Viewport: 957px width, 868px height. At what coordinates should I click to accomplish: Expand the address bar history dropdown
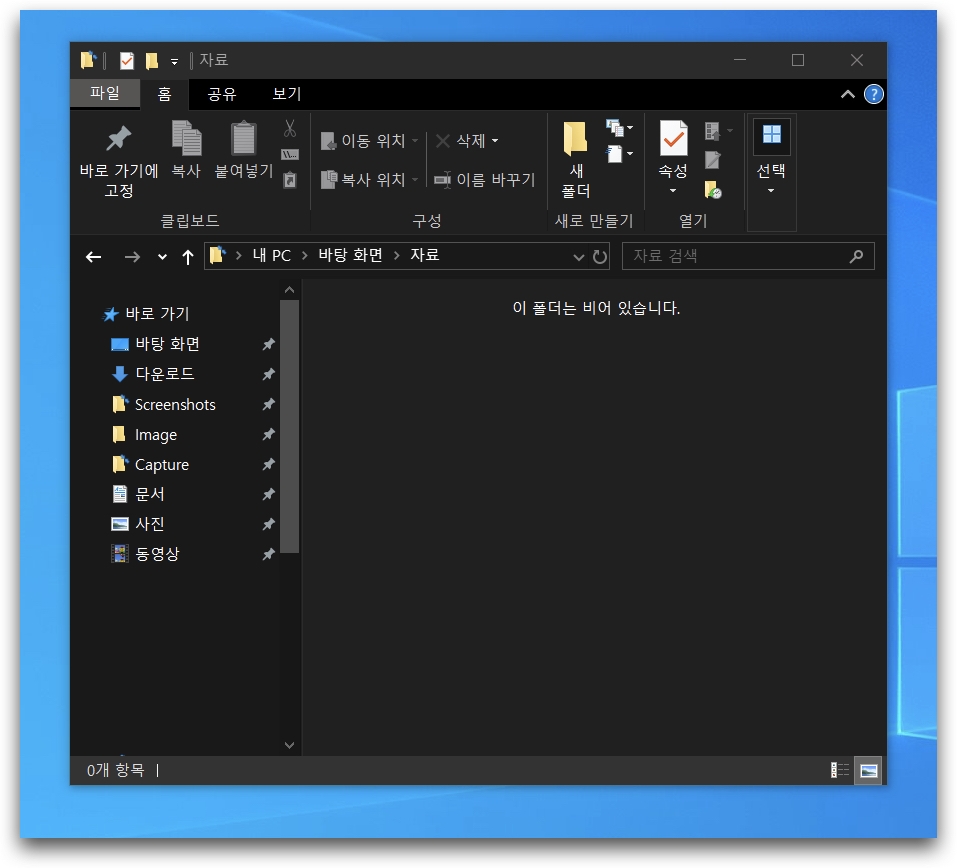point(579,257)
